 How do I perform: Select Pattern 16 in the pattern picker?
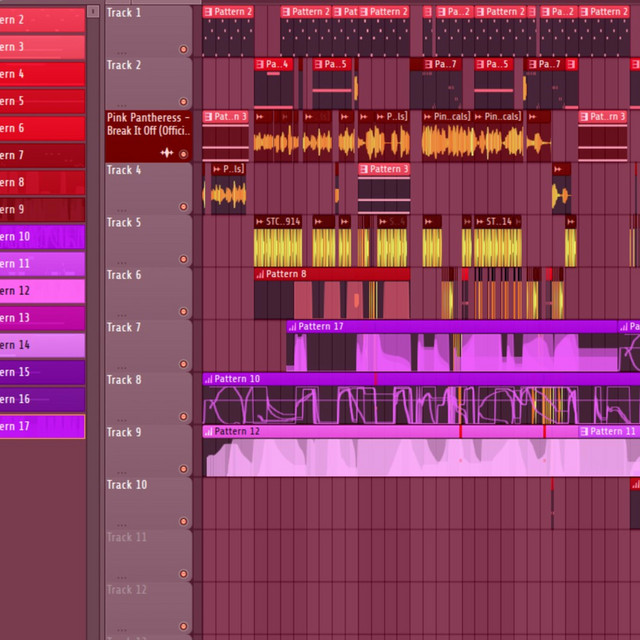(42, 399)
